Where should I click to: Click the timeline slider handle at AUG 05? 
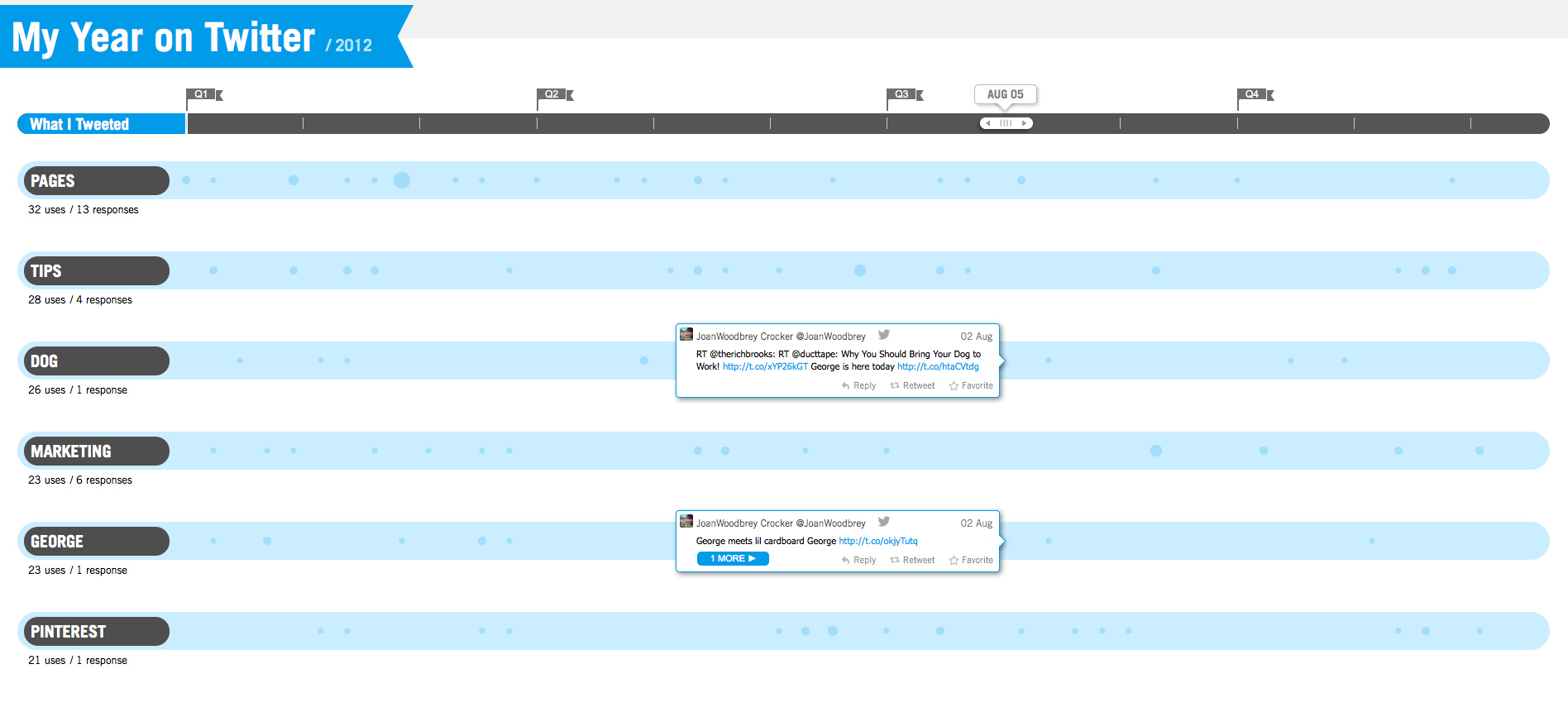(x=1006, y=123)
